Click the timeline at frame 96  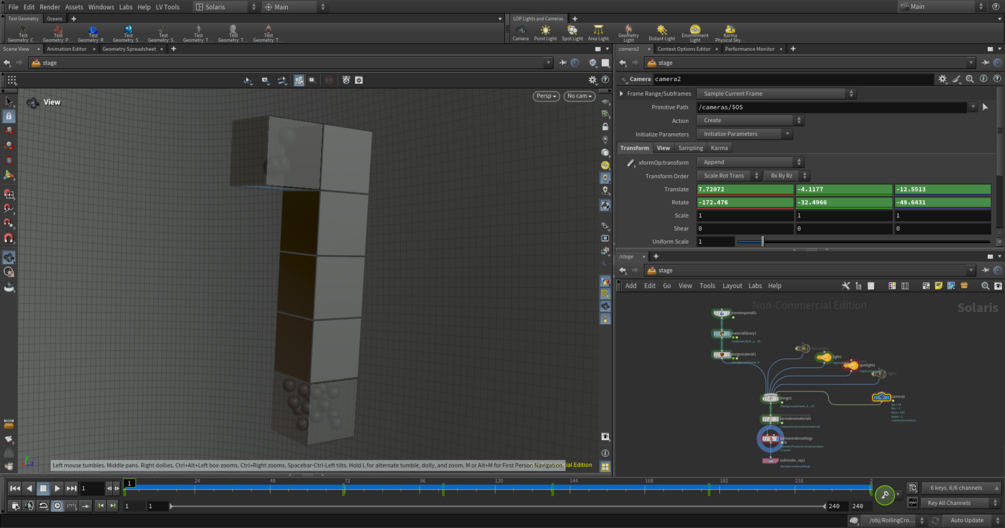[423, 488]
